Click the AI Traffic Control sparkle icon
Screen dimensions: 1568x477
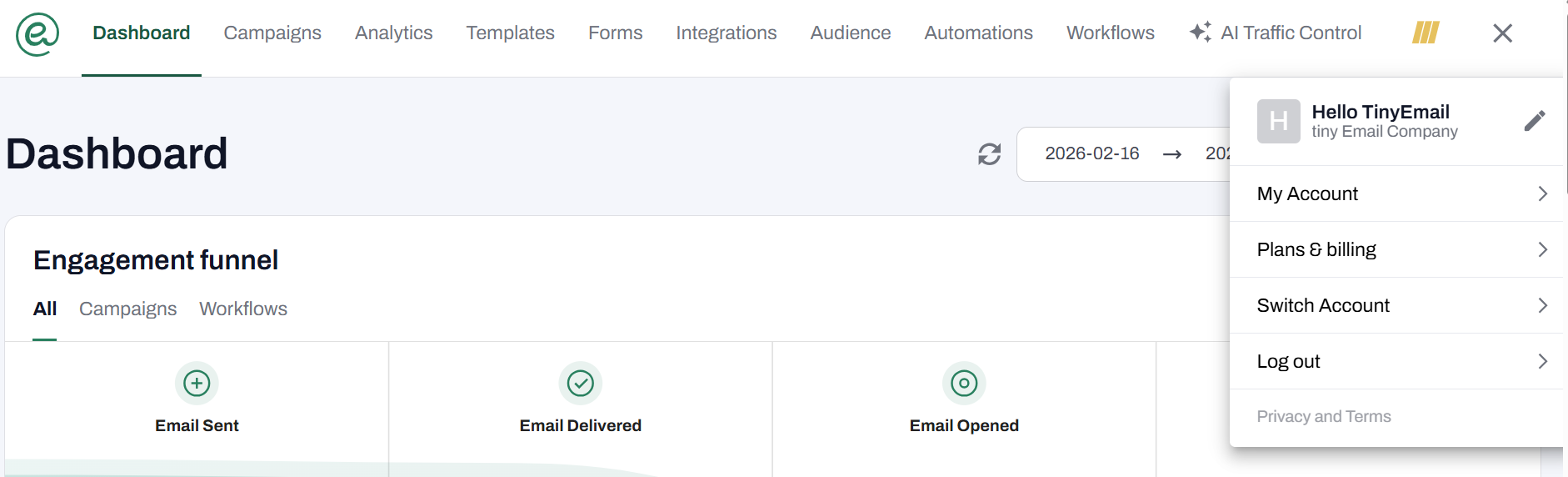click(x=1200, y=33)
